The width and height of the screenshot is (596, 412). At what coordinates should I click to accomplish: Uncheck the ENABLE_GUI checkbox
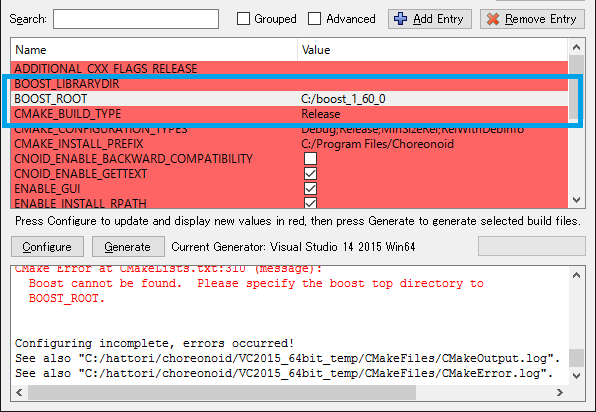click(x=311, y=189)
